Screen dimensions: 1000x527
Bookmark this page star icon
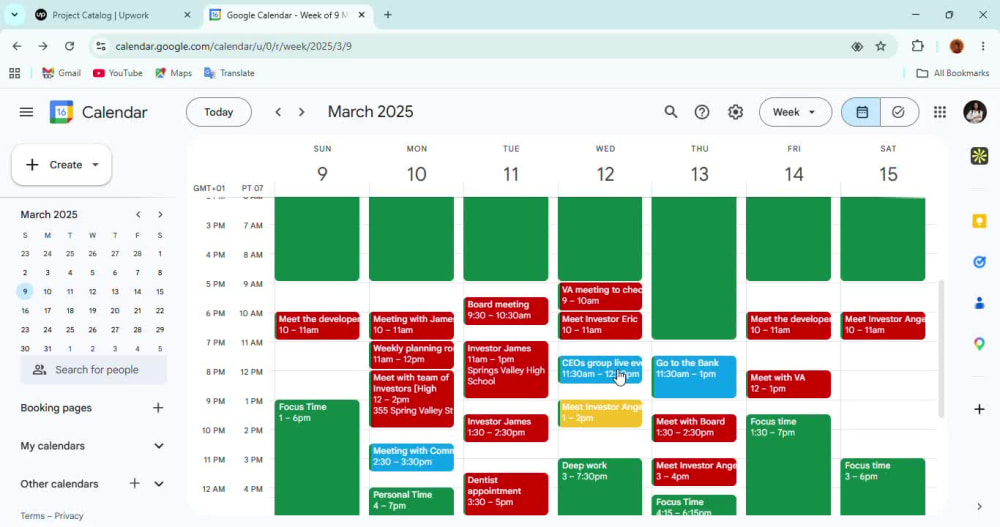[881, 46]
